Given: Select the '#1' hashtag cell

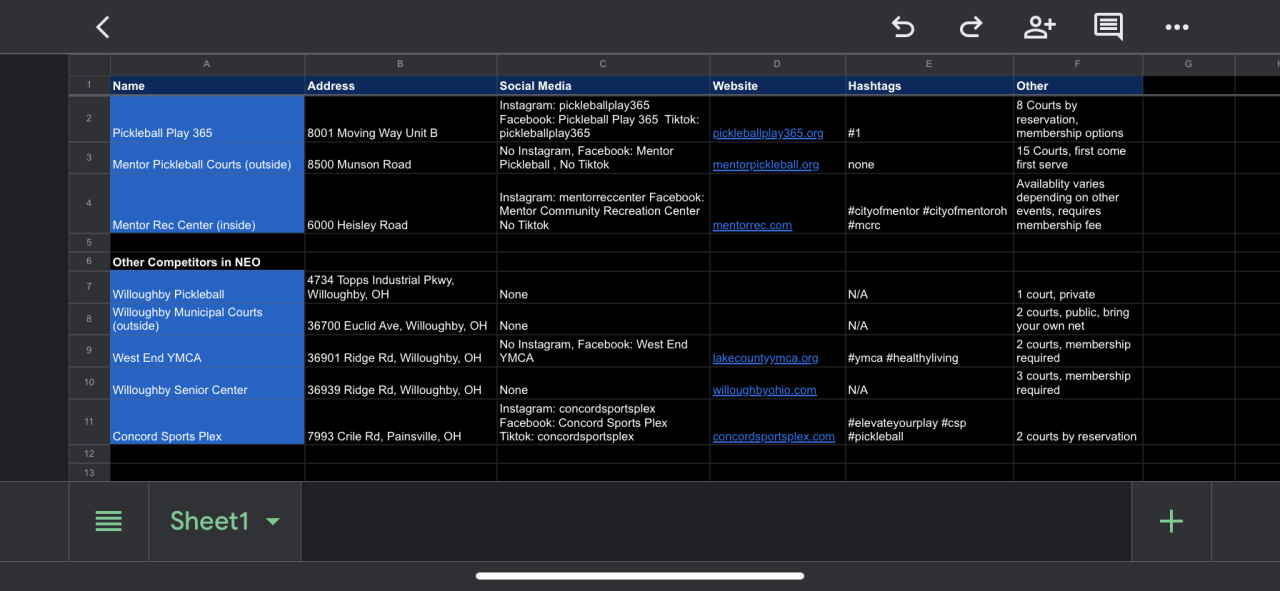Looking at the screenshot, I should [x=929, y=119].
